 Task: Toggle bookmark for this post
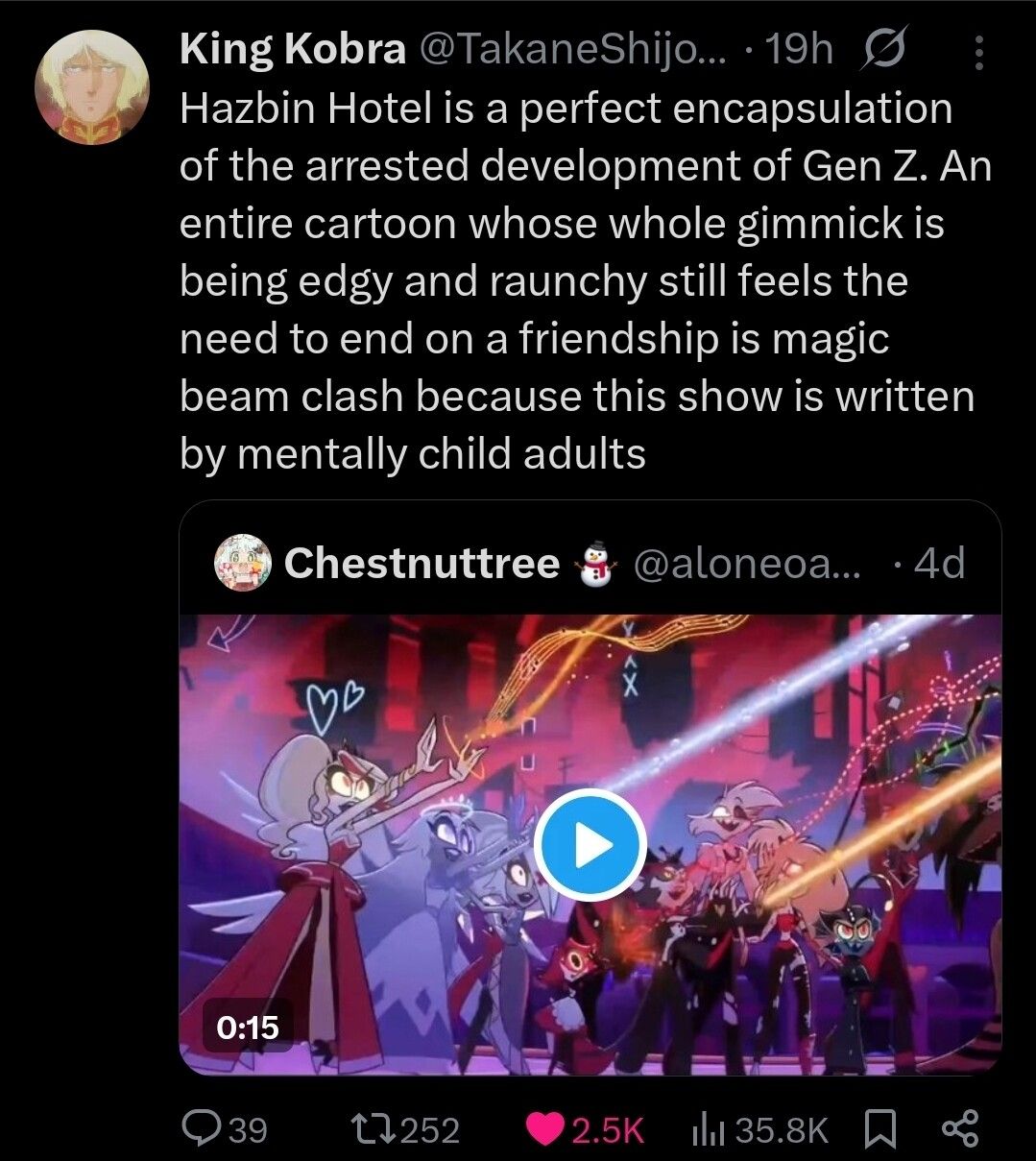(x=879, y=1129)
